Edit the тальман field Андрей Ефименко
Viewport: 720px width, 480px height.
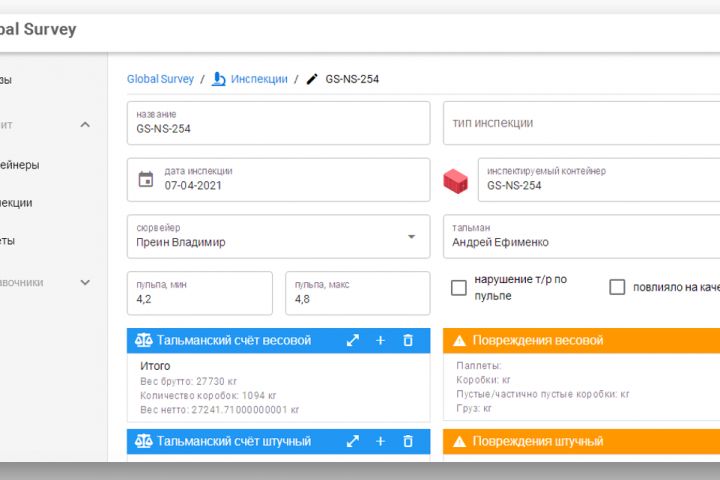(x=581, y=237)
